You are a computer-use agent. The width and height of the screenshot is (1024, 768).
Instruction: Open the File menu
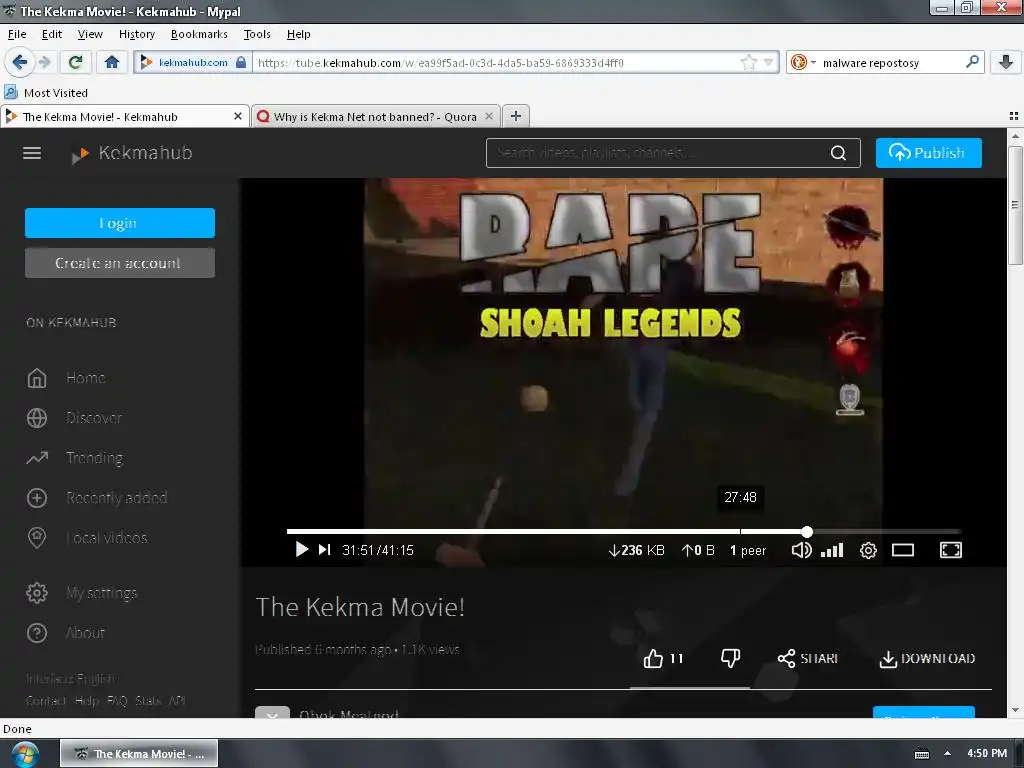tap(17, 34)
